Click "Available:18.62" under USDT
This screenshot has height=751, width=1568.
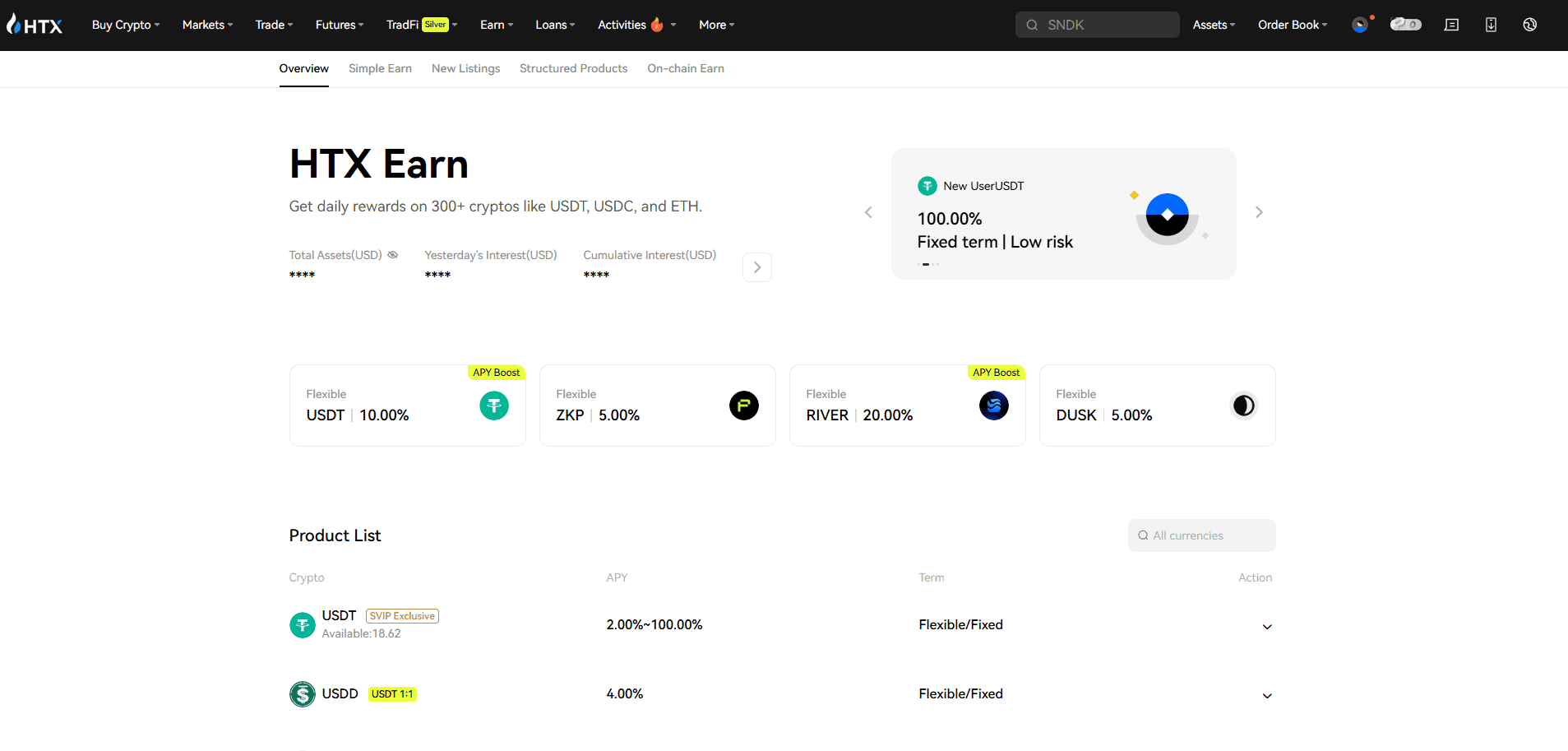click(x=362, y=633)
